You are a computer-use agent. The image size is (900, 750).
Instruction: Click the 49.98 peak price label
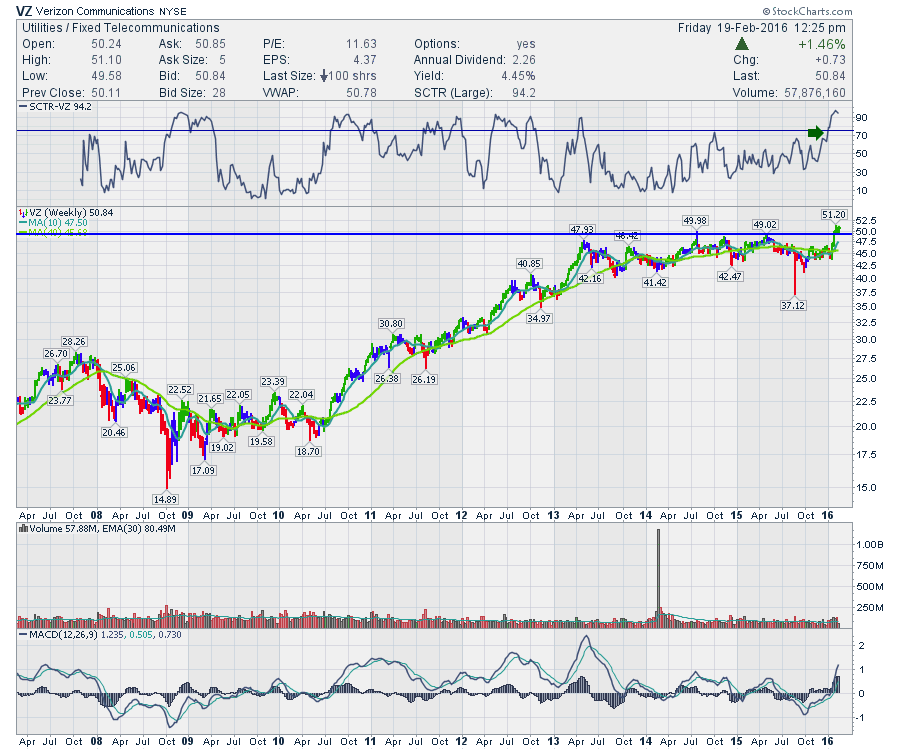click(695, 220)
